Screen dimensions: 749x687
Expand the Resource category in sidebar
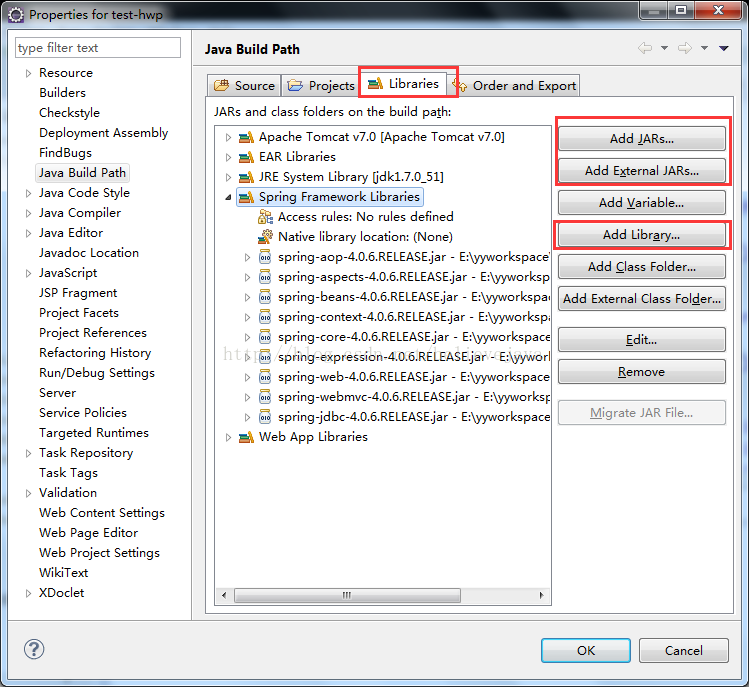point(28,73)
